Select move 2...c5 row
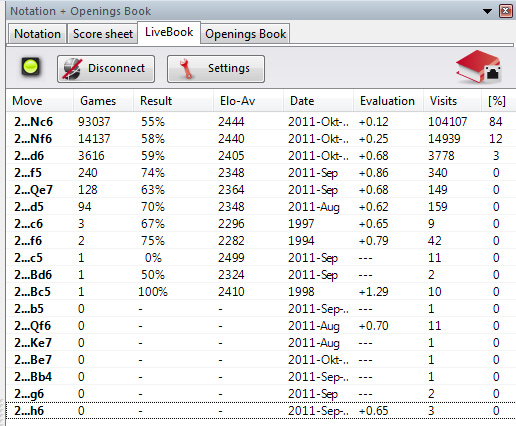Viewport: 516px width, 426px height. click(x=261, y=258)
